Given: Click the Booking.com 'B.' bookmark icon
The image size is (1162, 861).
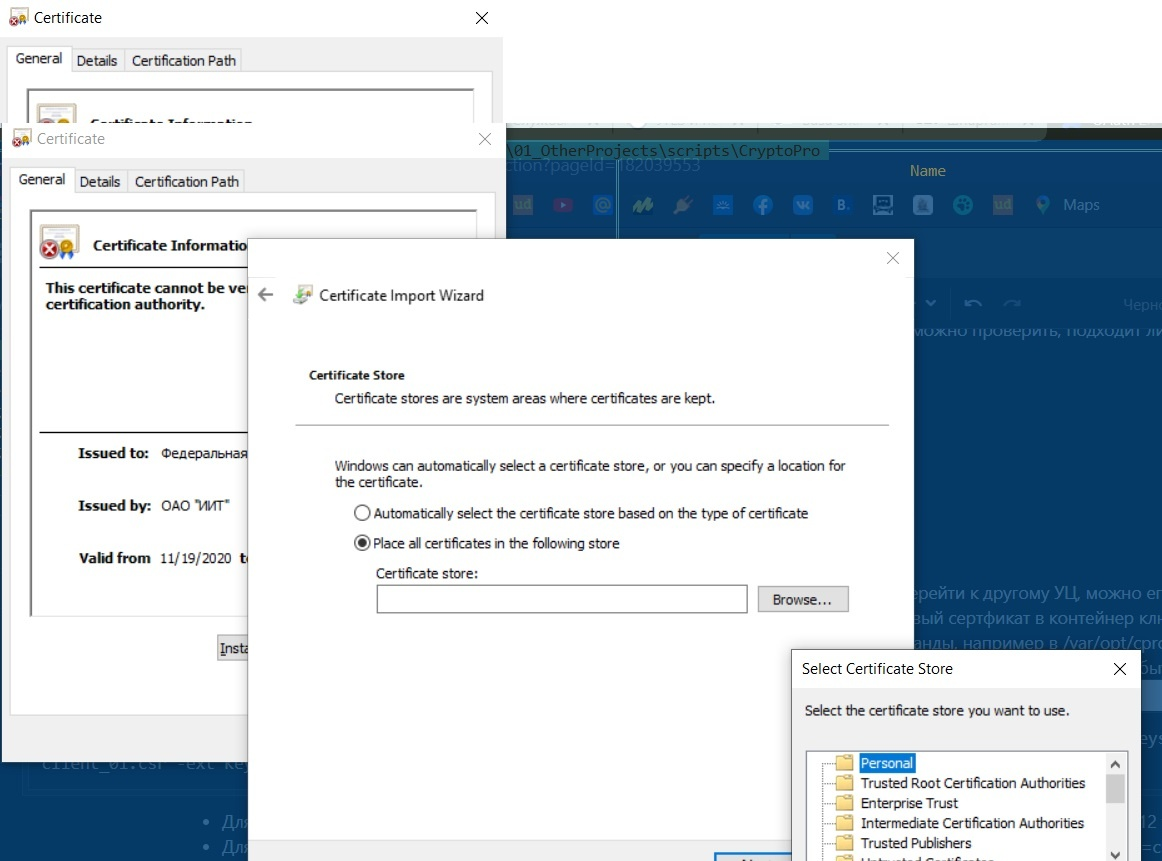Looking at the screenshot, I should [x=843, y=205].
